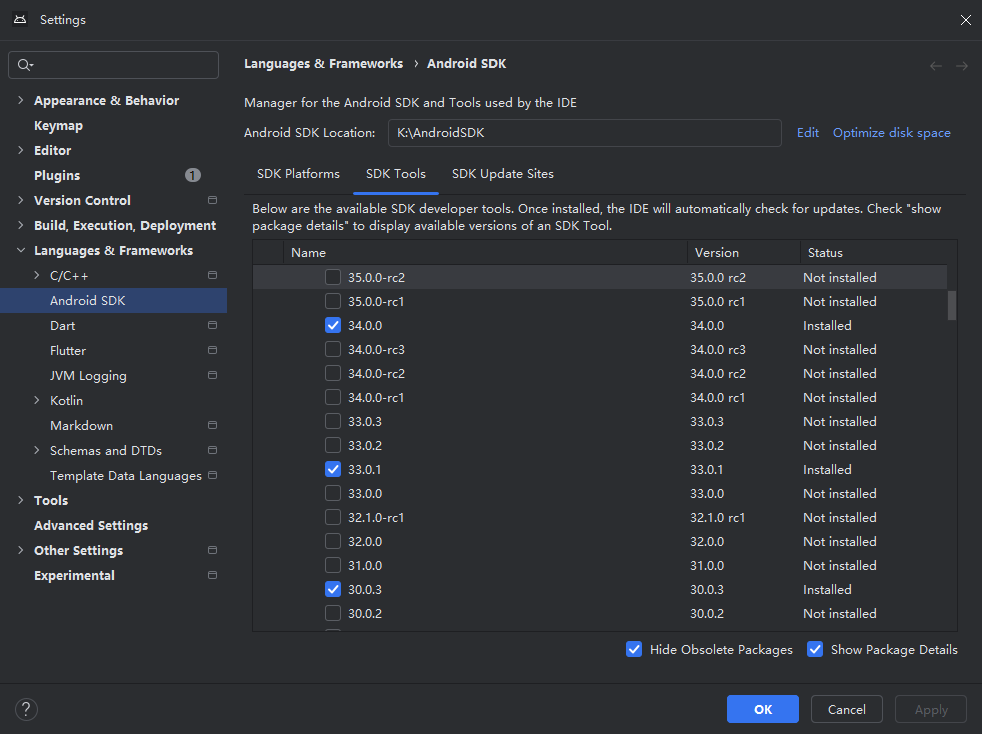Click the magnifier in the settings search field
Image resolution: width=982 pixels, height=734 pixels.
click(23, 65)
